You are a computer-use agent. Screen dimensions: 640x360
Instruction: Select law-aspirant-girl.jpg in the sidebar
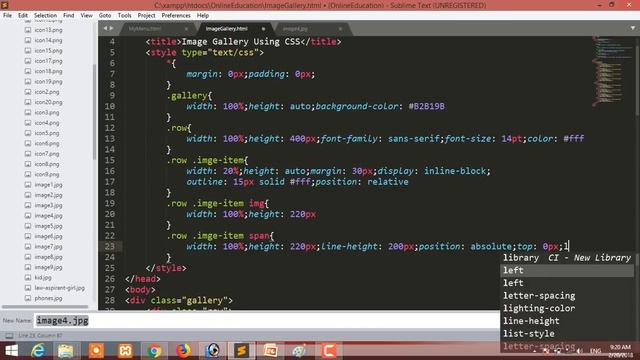click(60, 288)
